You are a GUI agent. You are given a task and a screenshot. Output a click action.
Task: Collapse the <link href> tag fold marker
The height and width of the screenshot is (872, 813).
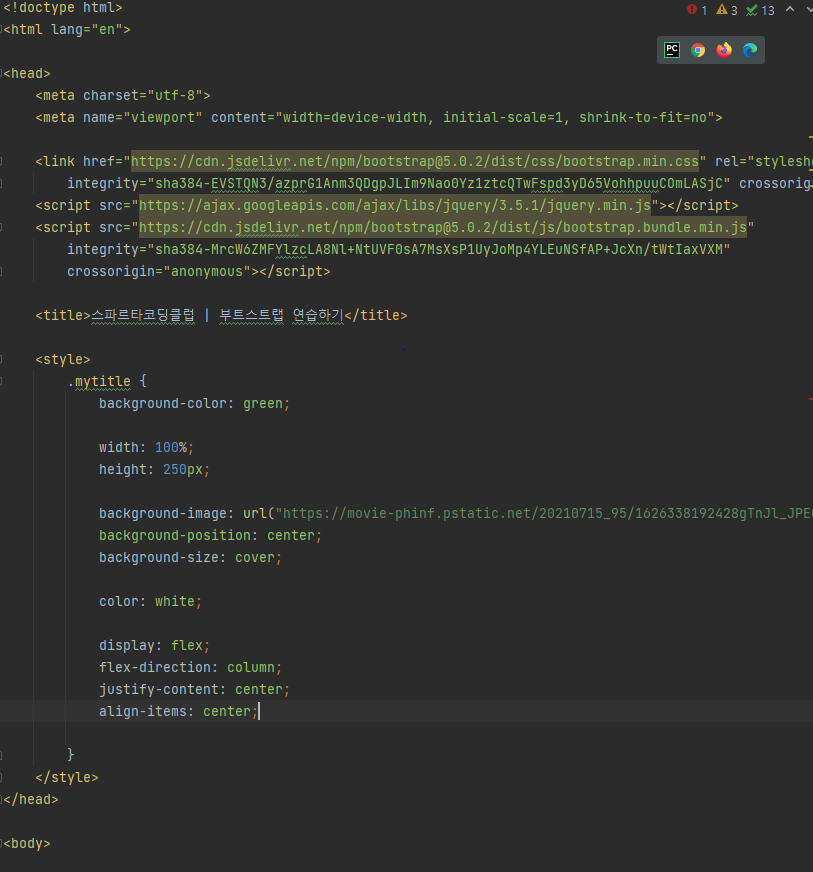tap(2, 161)
